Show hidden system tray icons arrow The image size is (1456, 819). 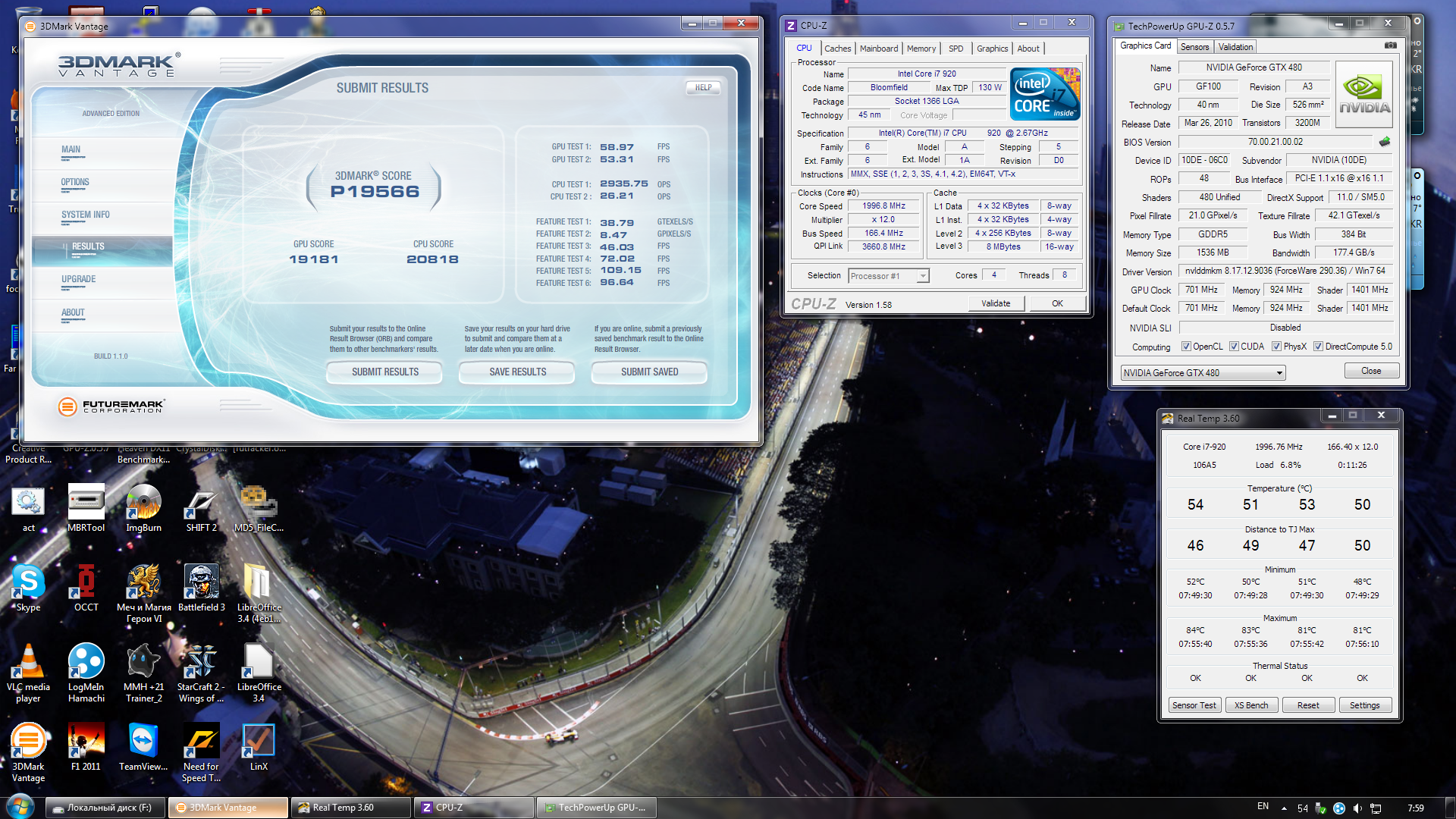pyautogui.click(x=1284, y=808)
